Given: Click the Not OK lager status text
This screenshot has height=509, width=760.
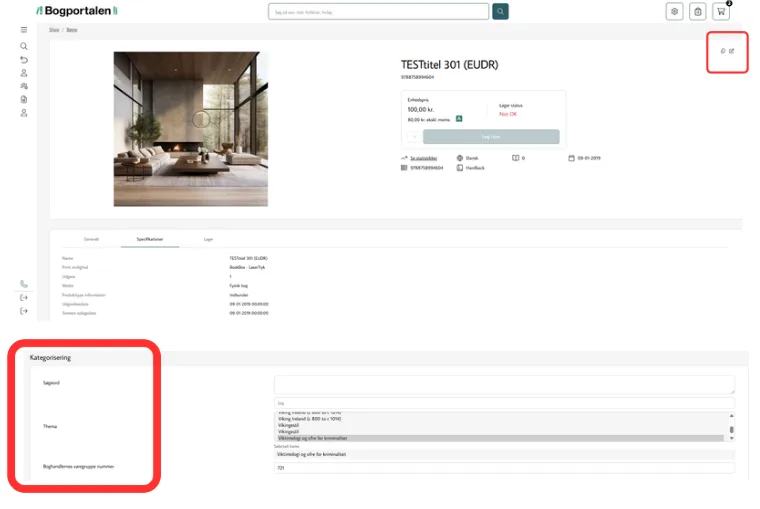Looking at the screenshot, I should point(508,114).
